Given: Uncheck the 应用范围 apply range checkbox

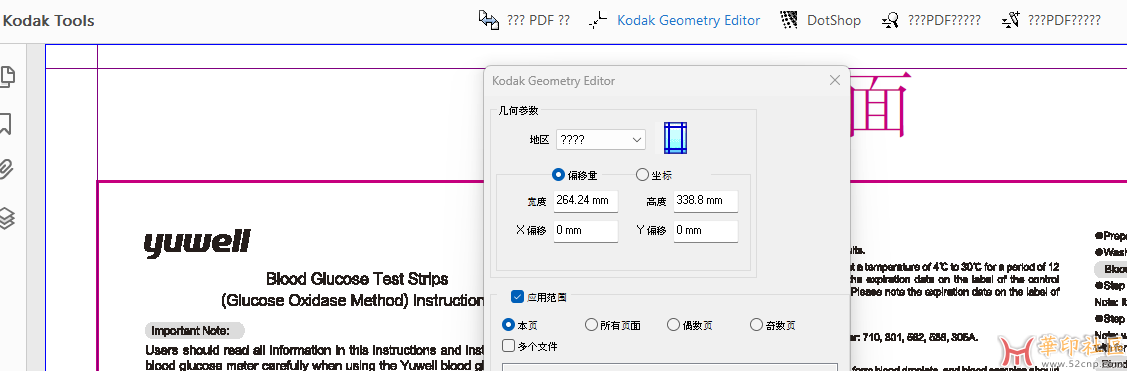Looking at the screenshot, I should (x=517, y=296).
